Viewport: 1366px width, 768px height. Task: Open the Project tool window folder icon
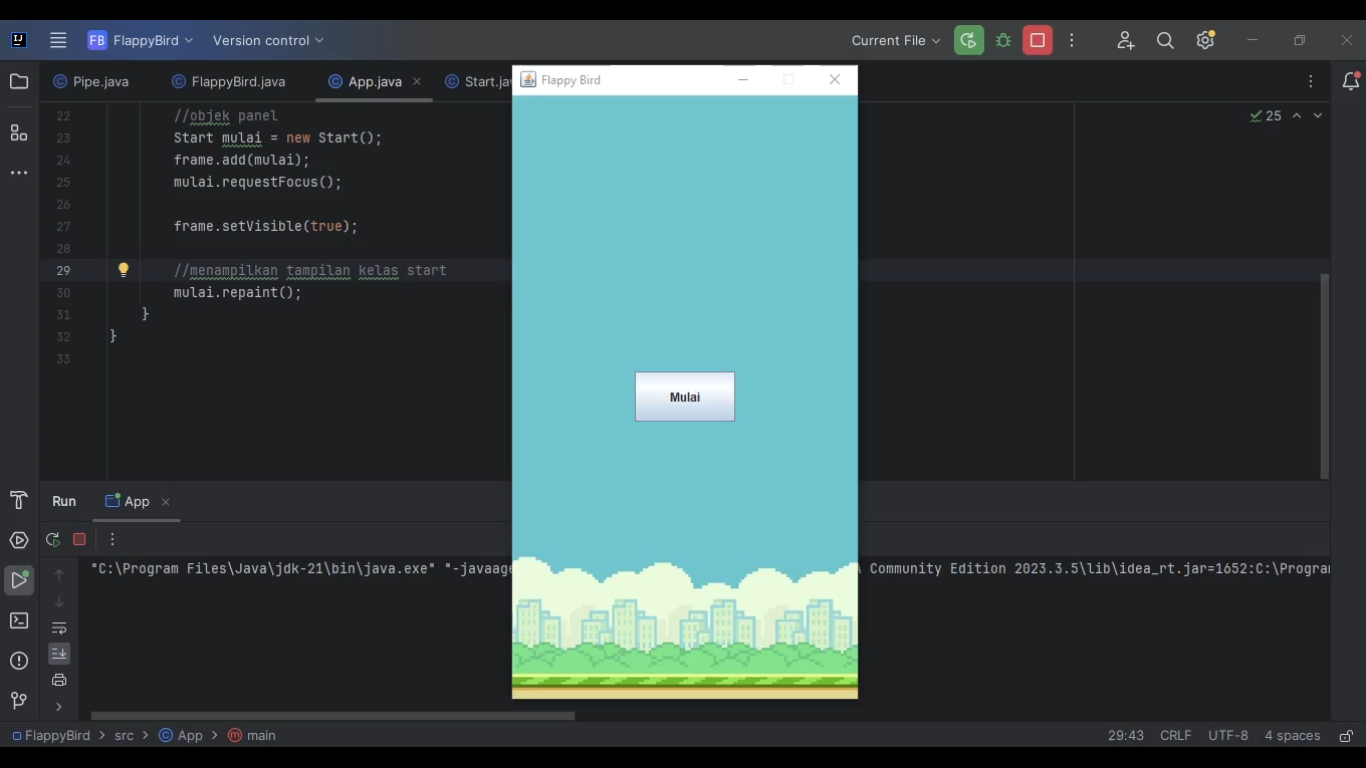click(x=19, y=82)
